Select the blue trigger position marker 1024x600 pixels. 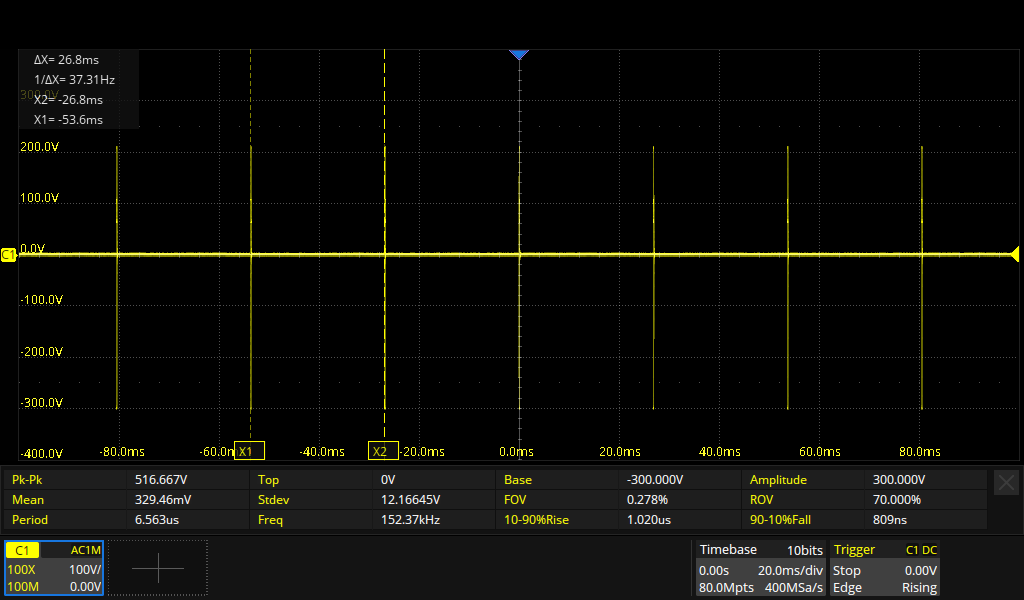[518, 54]
